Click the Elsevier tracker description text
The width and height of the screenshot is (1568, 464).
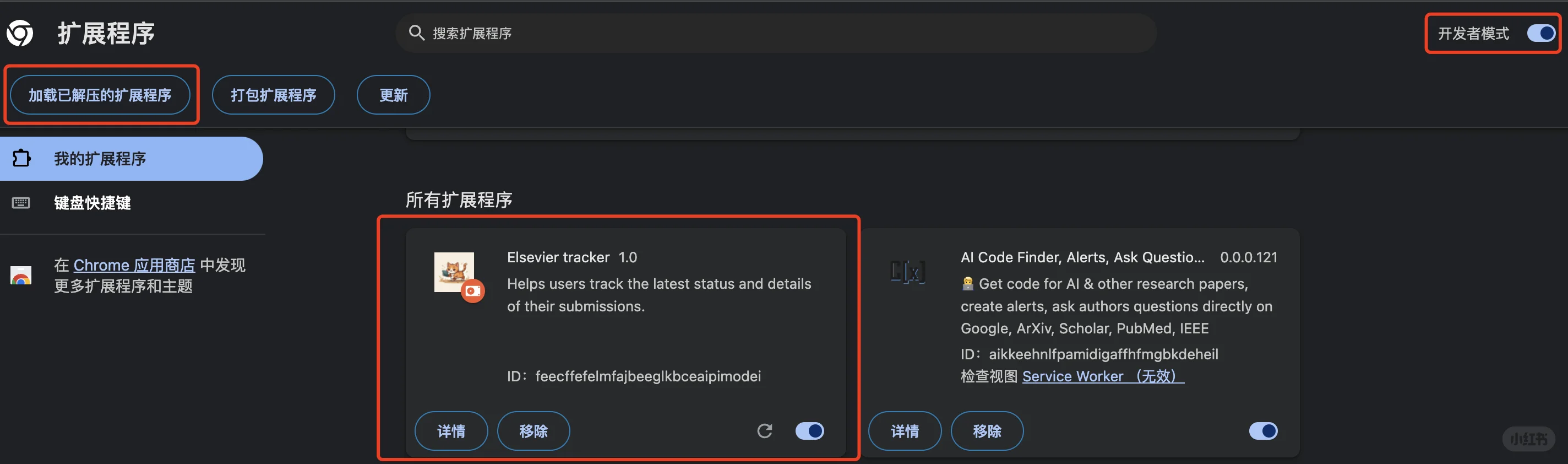pyautogui.click(x=659, y=295)
